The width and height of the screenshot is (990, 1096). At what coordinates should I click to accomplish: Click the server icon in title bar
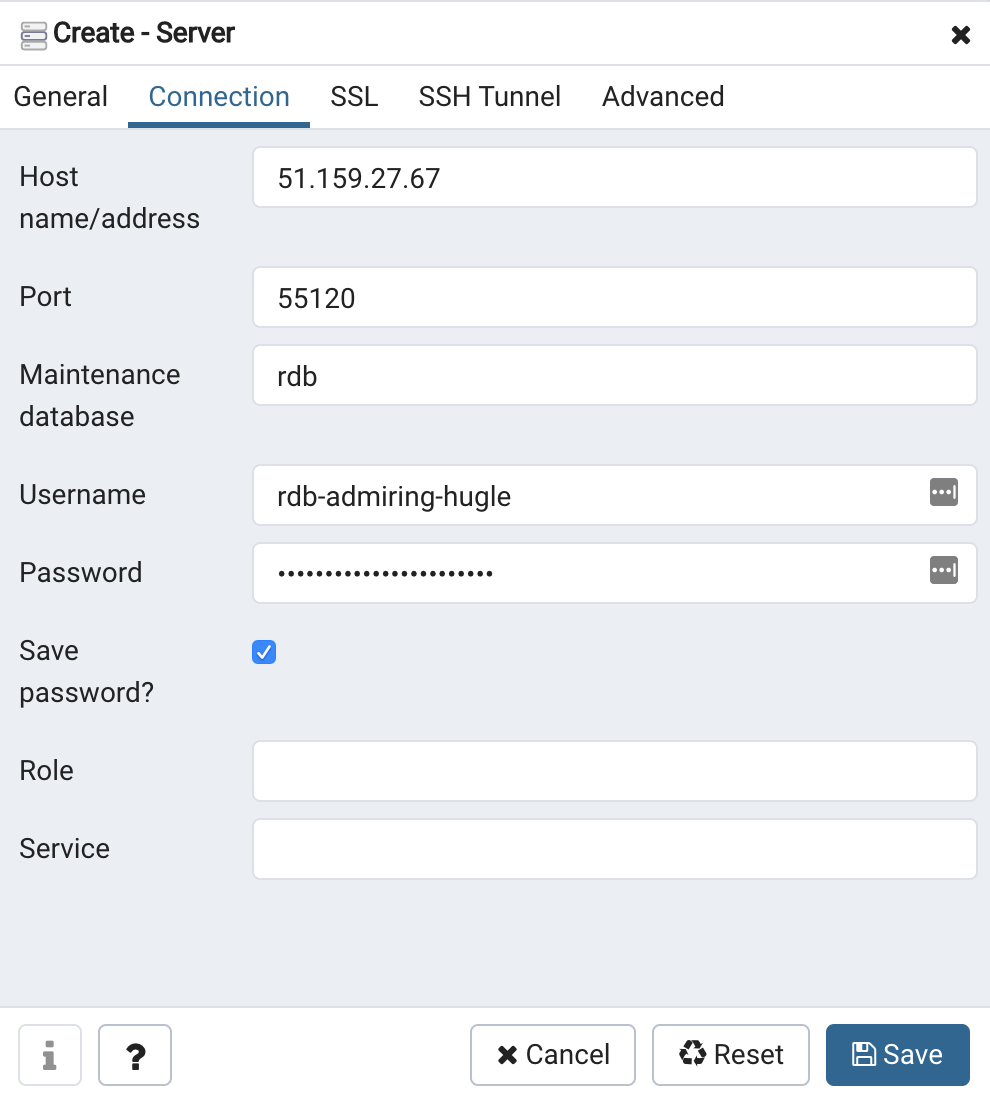coord(33,35)
